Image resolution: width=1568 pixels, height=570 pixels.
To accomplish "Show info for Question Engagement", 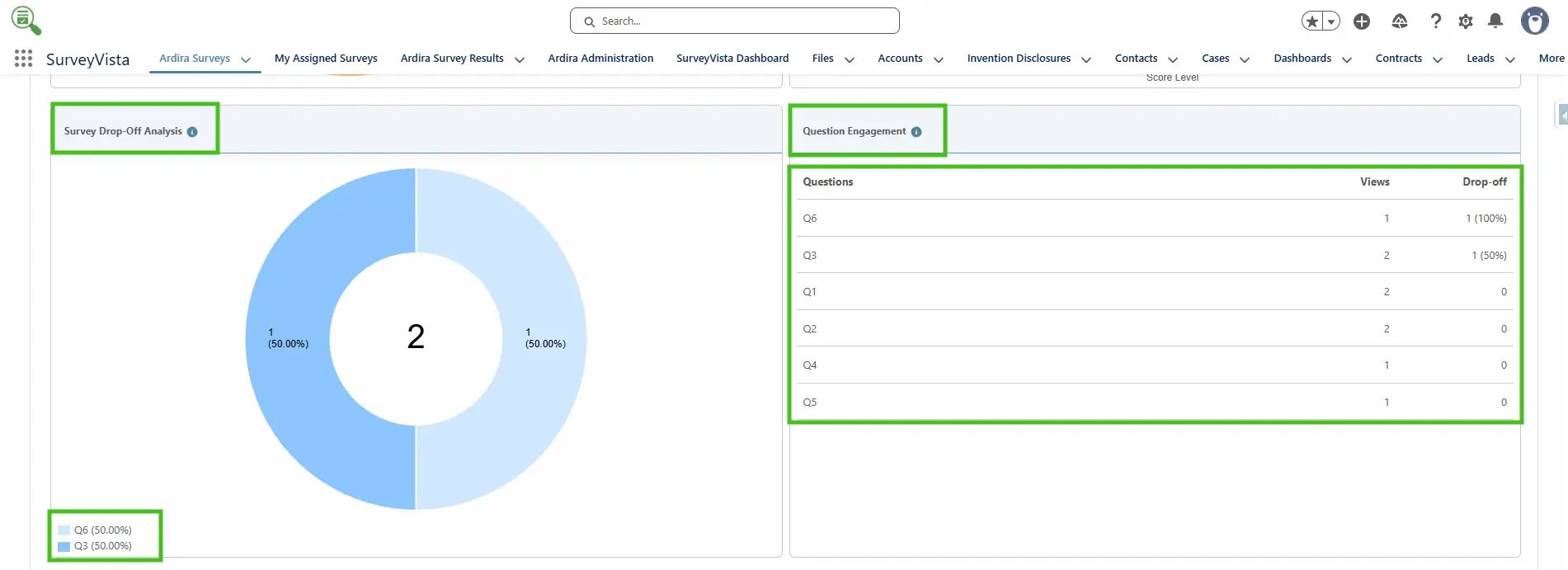I will (x=916, y=132).
